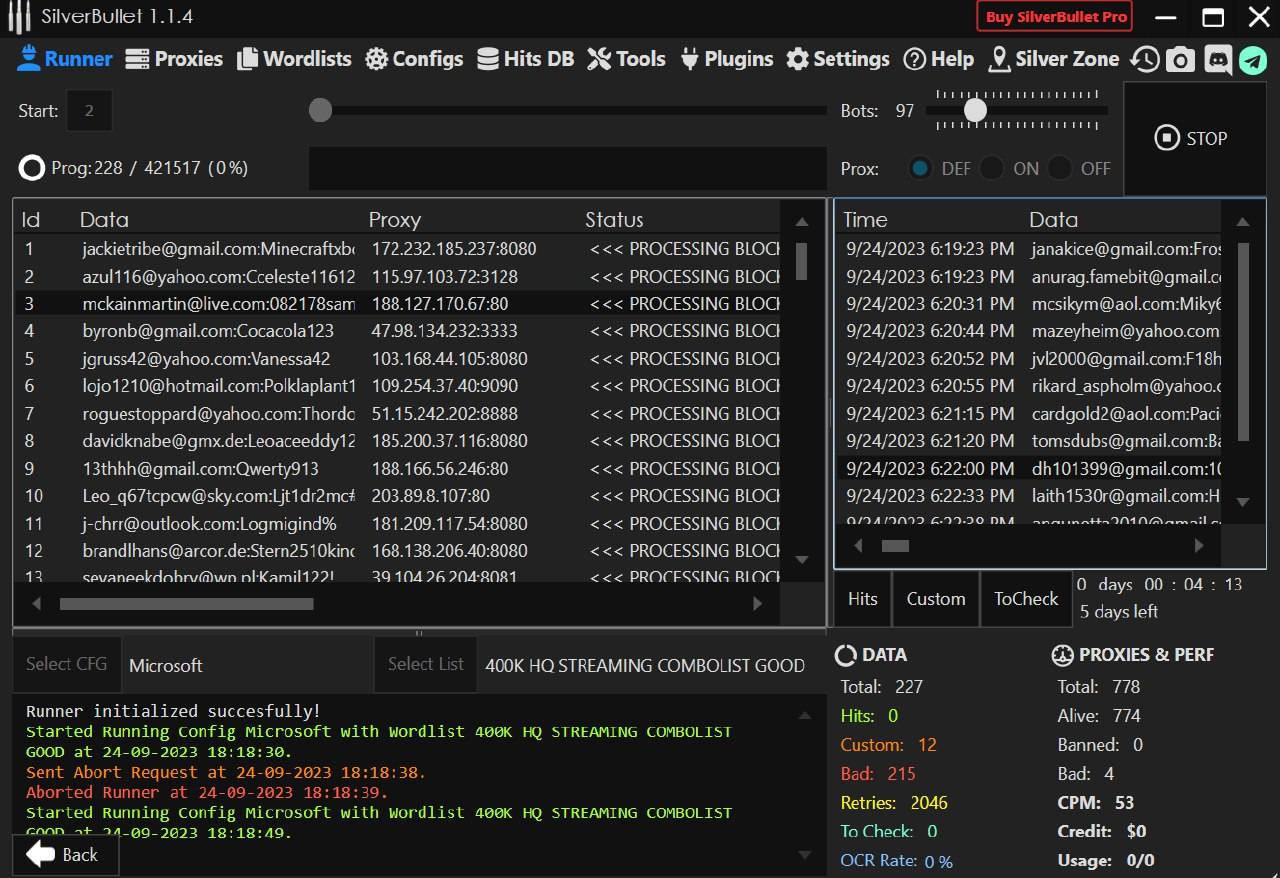Click the Bots slider handle

[975, 110]
